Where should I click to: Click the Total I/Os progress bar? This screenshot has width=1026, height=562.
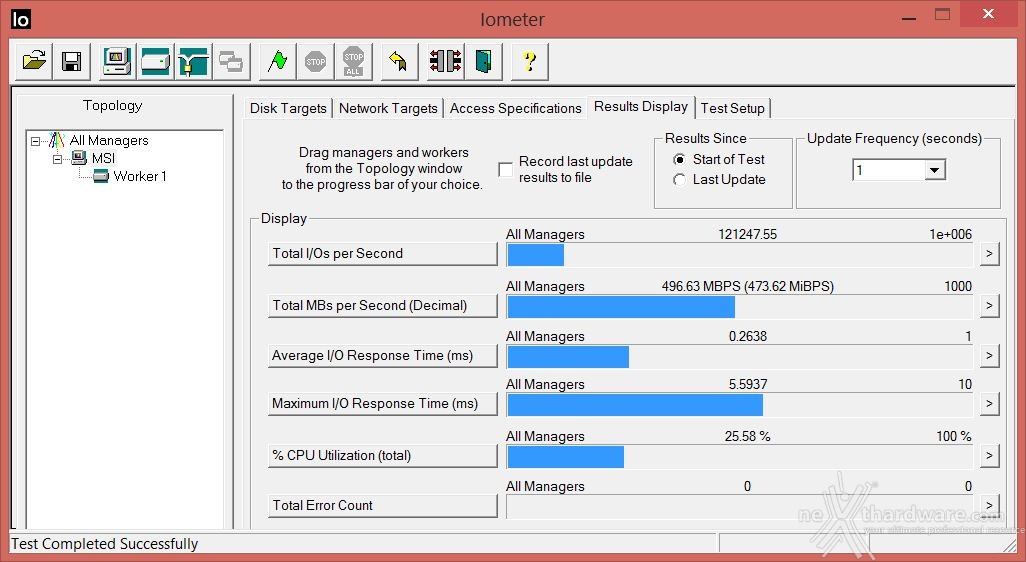coord(739,255)
